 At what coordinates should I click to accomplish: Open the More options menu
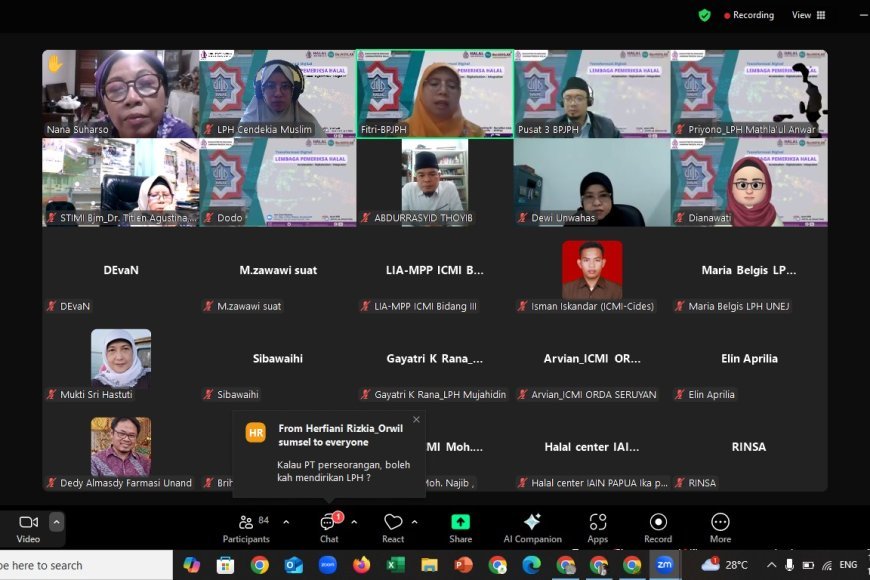(x=720, y=528)
